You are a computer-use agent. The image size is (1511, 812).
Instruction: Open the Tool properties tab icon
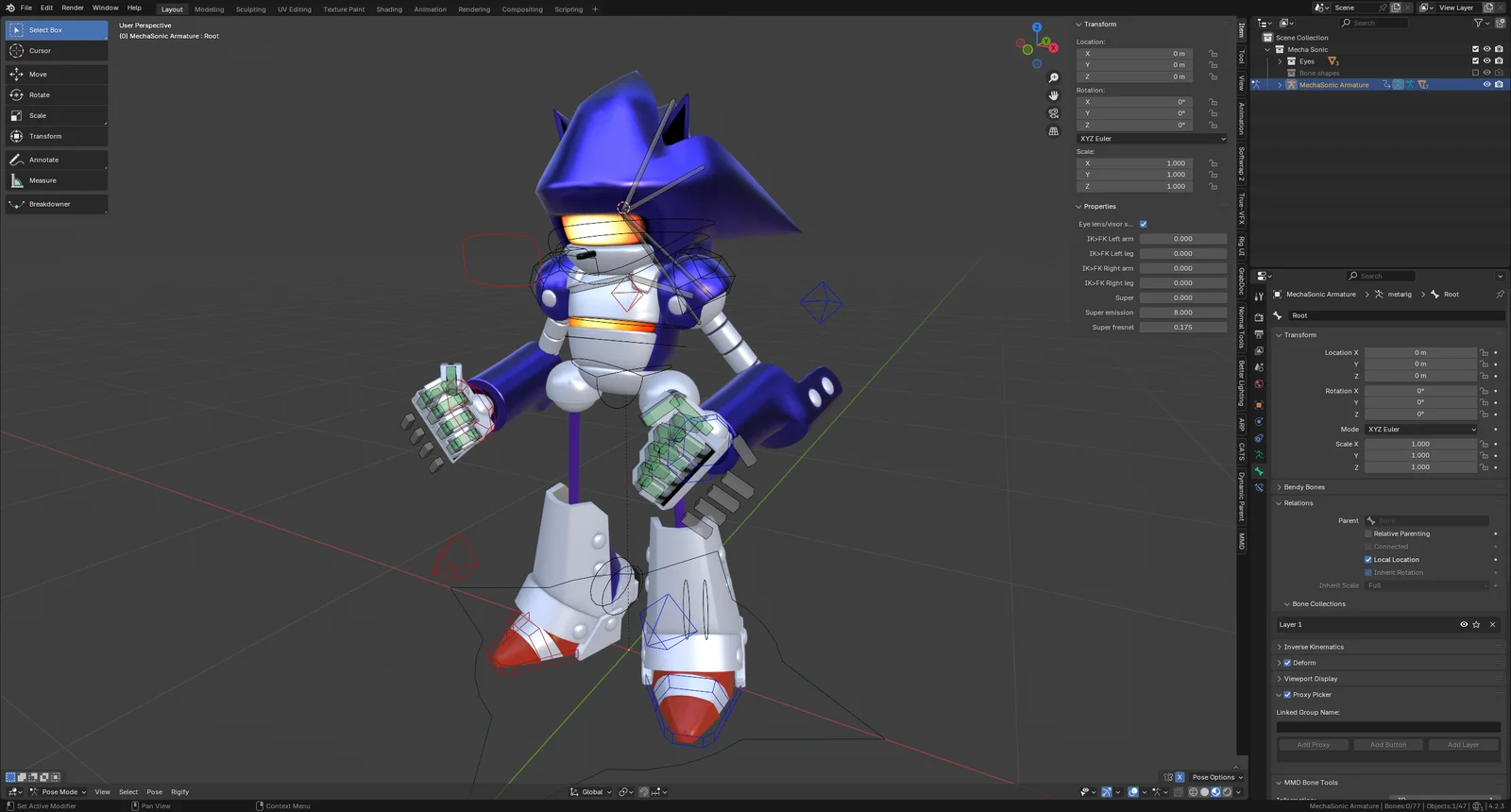click(x=1259, y=296)
